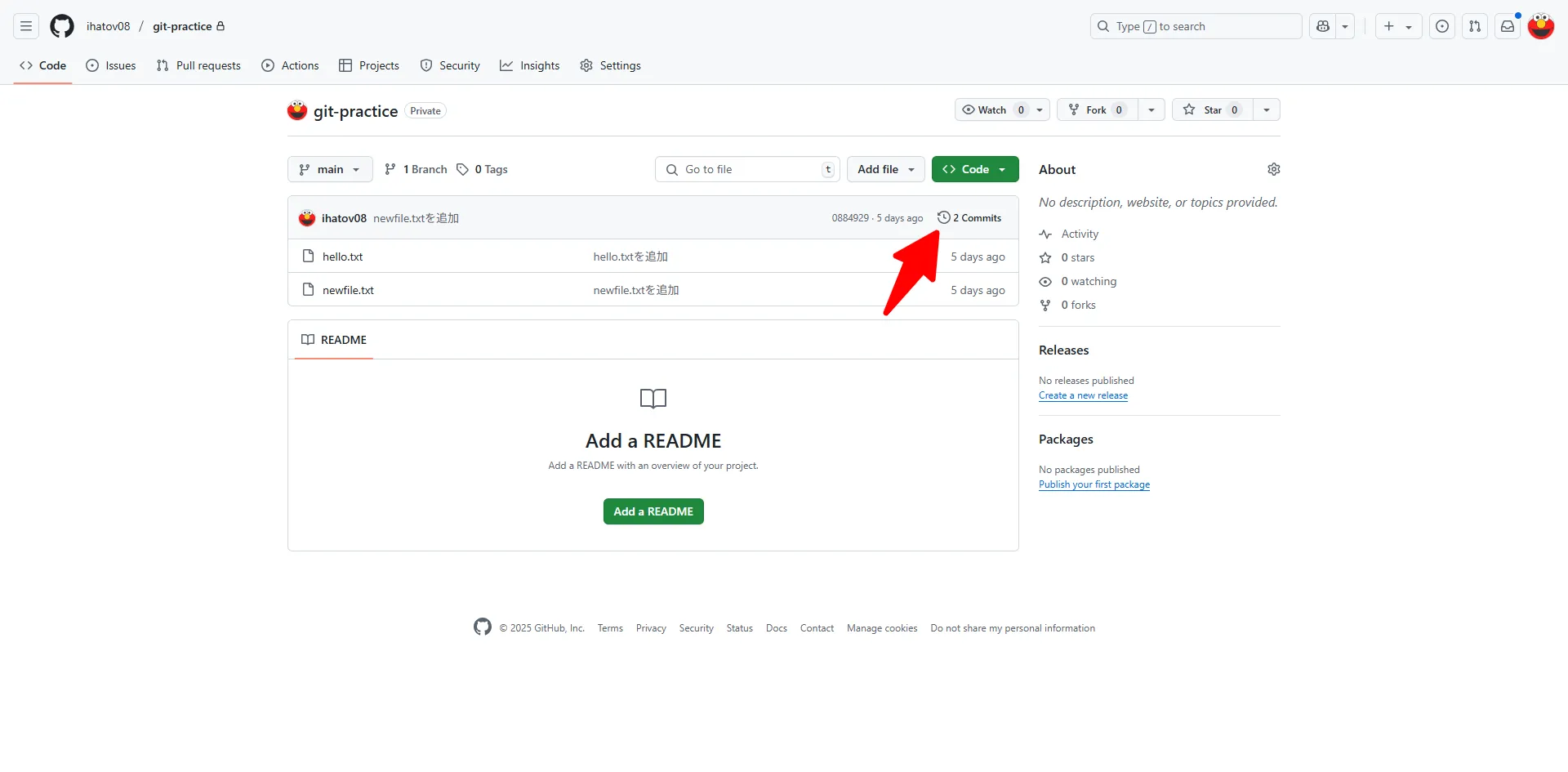This screenshot has height=772, width=1568.
Task: Switch to the Actions tab
Action: [290, 65]
